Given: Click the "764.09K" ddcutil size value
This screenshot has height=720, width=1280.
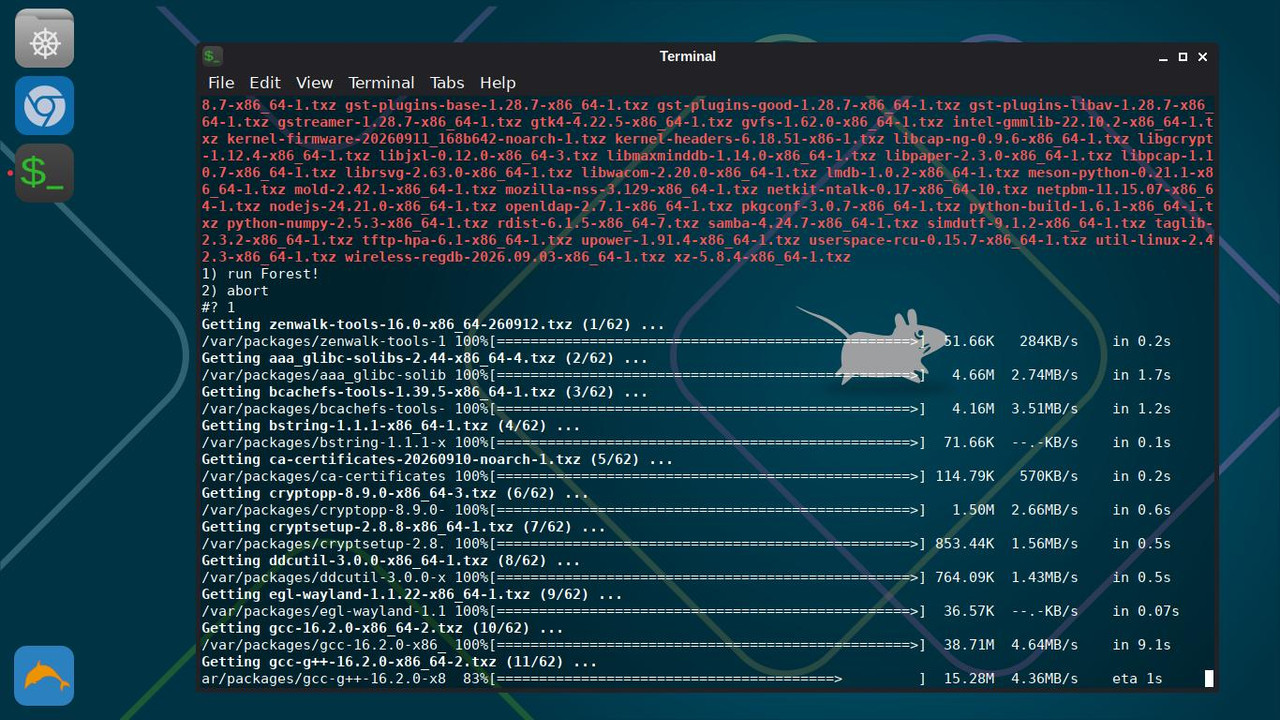Looking at the screenshot, I should (x=965, y=578).
